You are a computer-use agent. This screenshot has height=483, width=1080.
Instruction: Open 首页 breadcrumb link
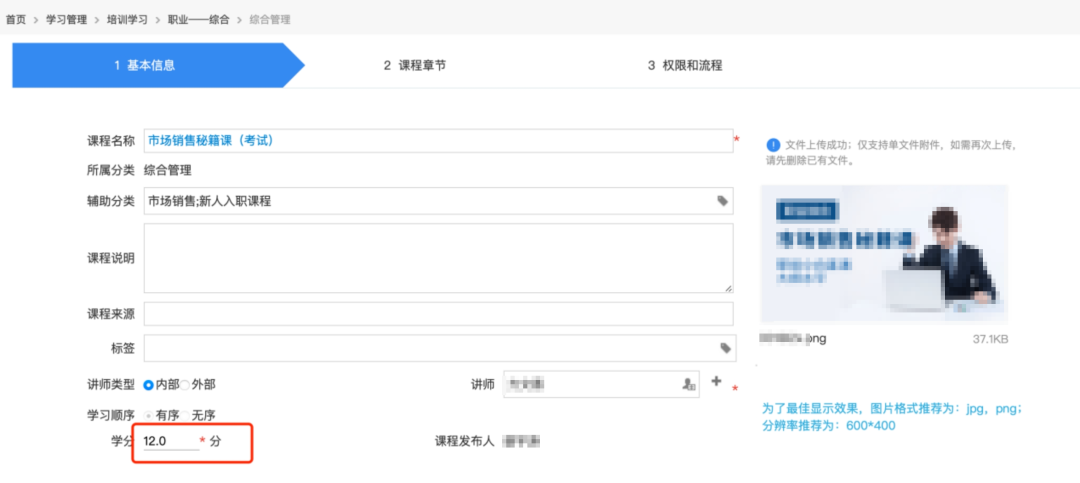point(16,19)
